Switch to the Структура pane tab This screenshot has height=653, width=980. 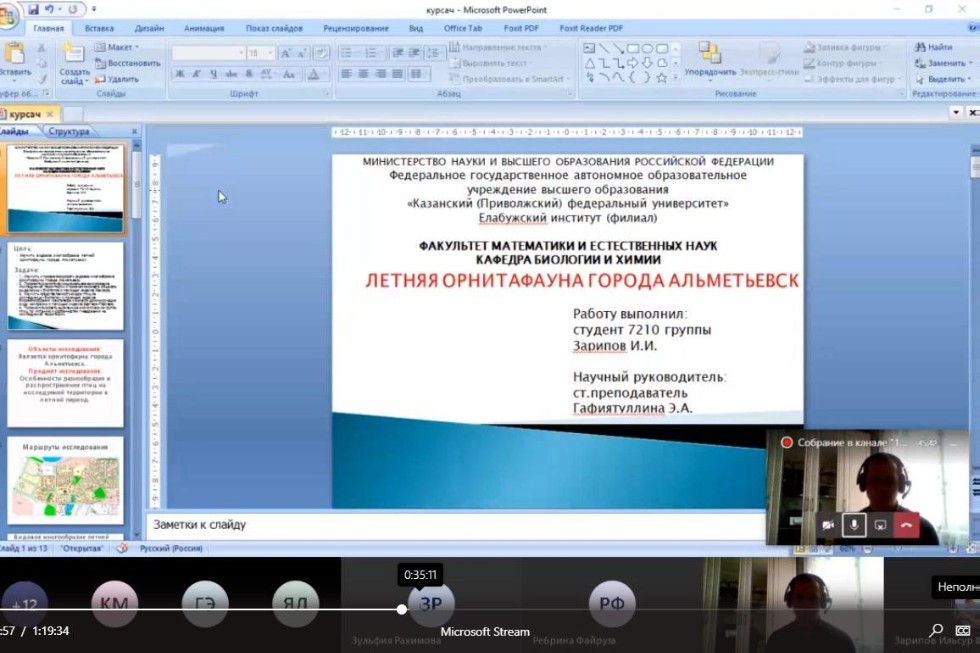pyautogui.click(x=68, y=131)
